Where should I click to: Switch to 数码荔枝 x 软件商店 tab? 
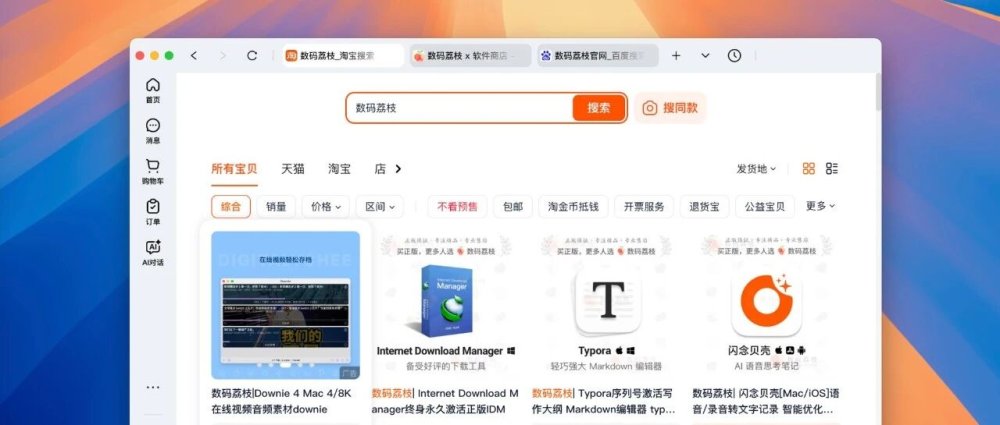pyautogui.click(x=471, y=56)
